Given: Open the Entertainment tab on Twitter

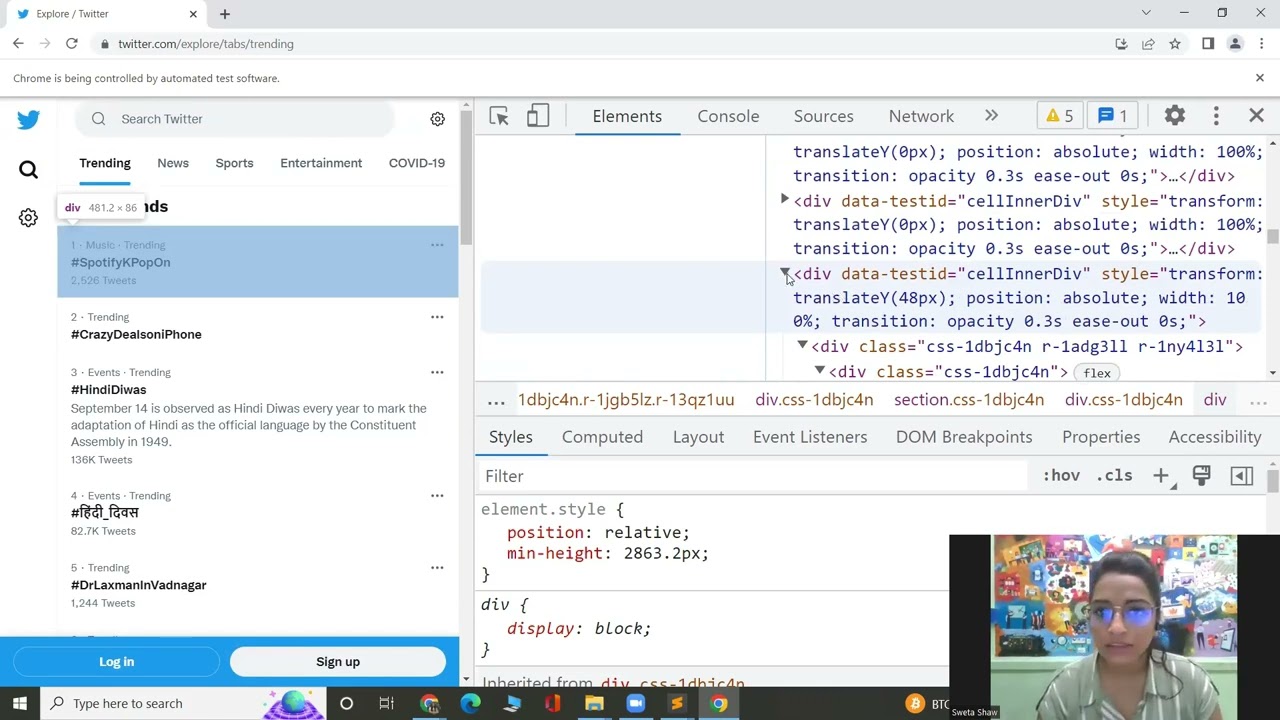Looking at the screenshot, I should coord(321,163).
